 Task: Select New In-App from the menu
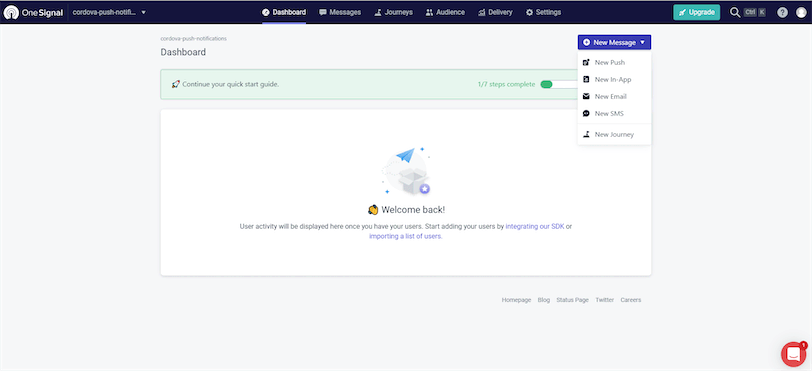click(x=614, y=79)
